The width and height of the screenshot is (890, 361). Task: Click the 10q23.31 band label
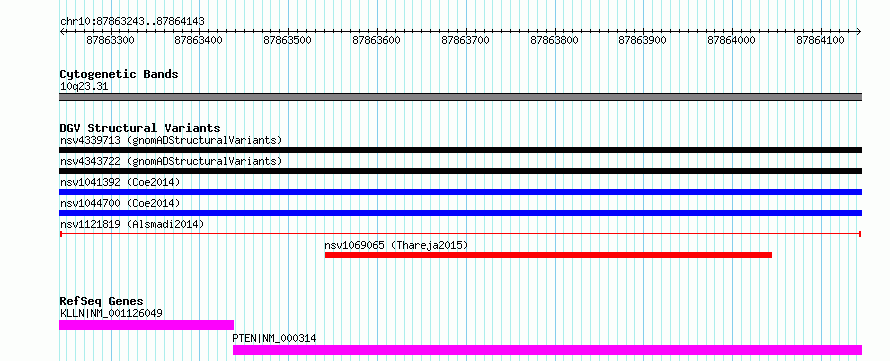click(84, 87)
